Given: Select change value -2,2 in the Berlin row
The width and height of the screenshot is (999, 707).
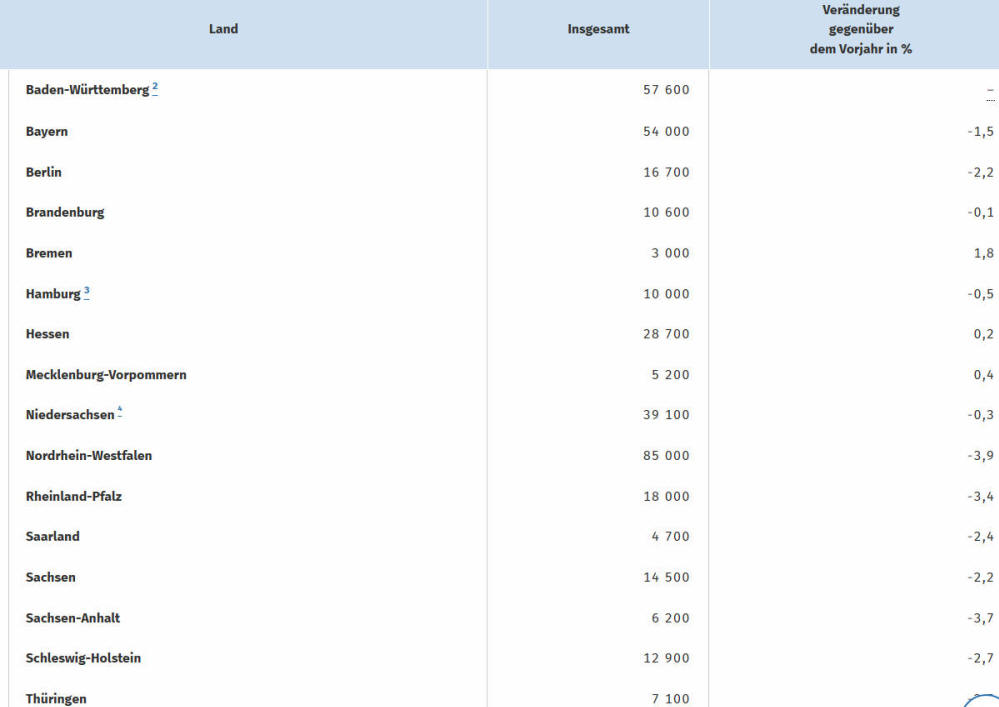Looking at the screenshot, I should click(980, 172).
